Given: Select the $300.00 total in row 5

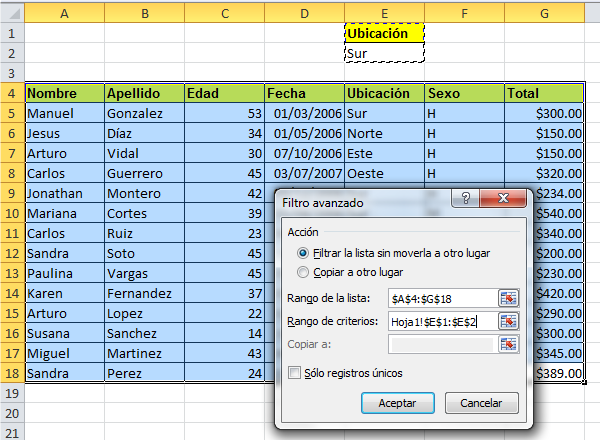Looking at the screenshot, I should 544,113.
